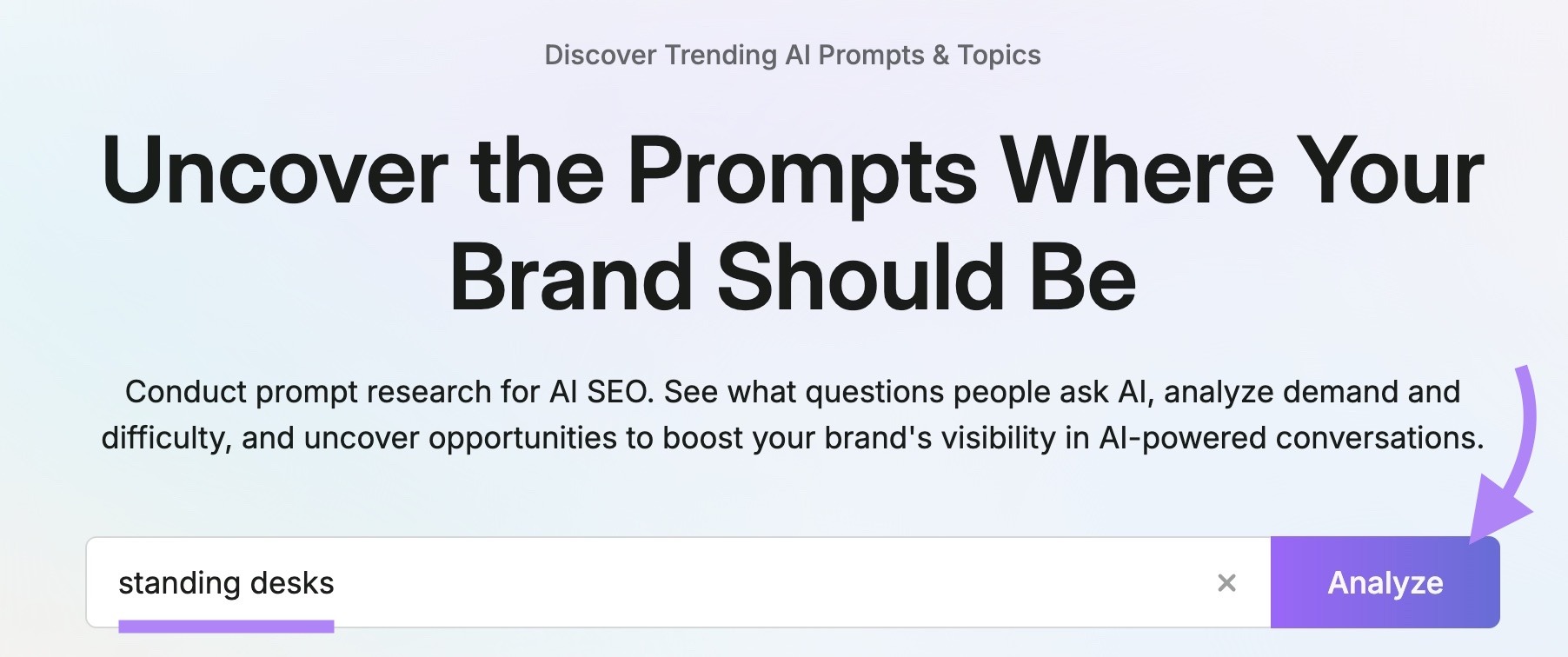Select the "Discover Trending AI Prompts & Topics" subtitle
1568x657 pixels.
point(793,55)
